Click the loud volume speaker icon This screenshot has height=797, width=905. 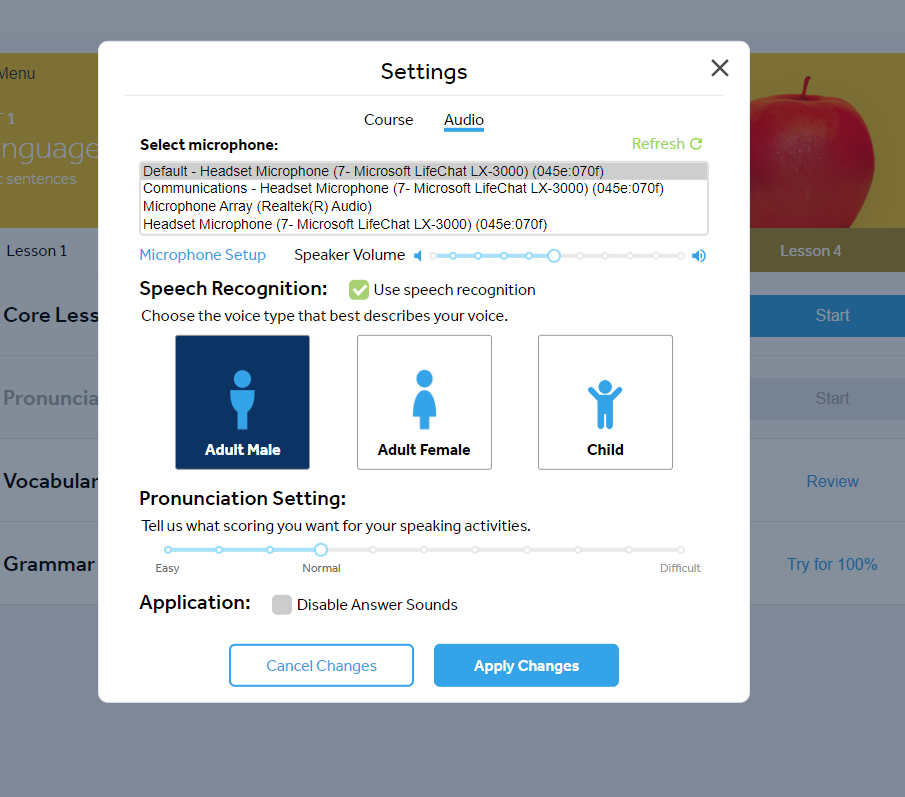tap(699, 256)
